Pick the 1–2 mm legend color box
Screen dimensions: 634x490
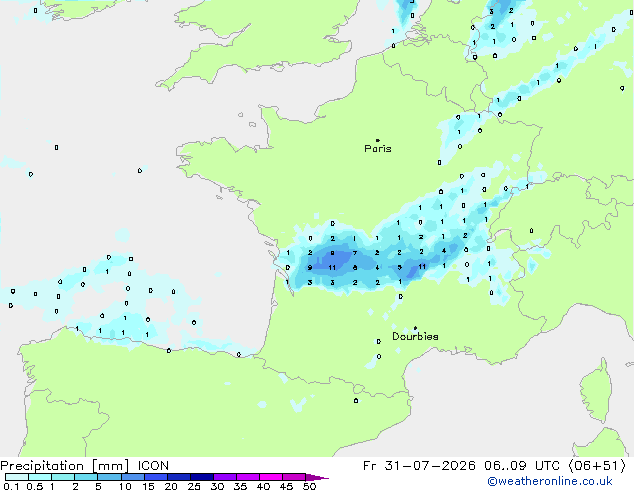[63, 477]
